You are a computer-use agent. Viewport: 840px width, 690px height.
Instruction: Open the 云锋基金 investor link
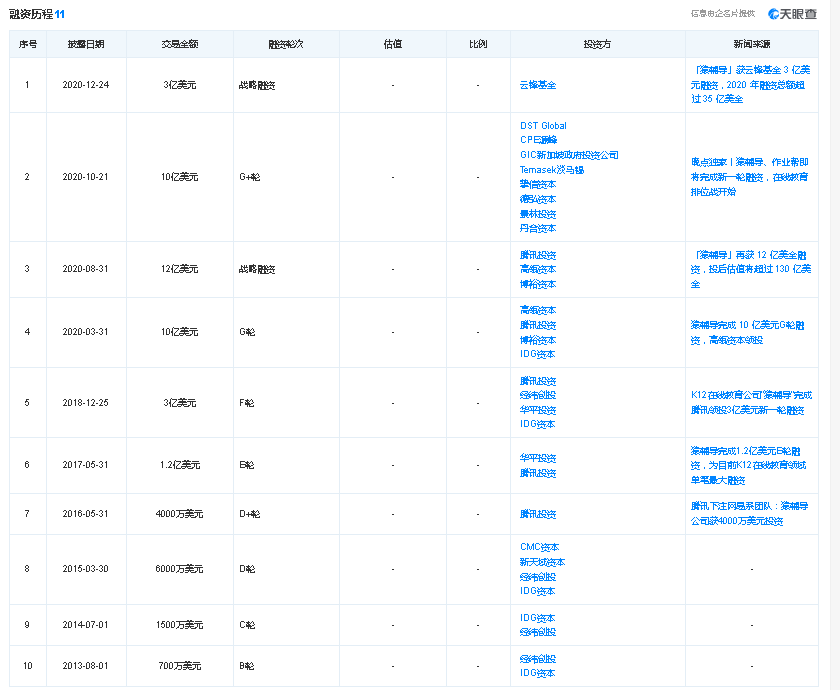click(538, 86)
